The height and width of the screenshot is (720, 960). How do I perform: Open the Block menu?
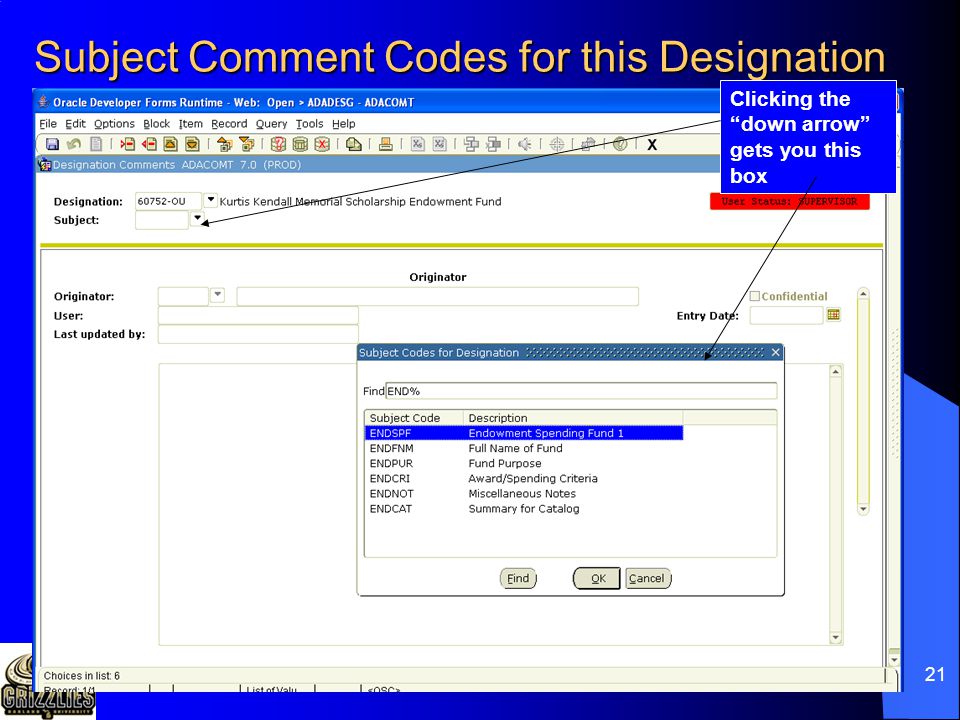pyautogui.click(x=156, y=124)
